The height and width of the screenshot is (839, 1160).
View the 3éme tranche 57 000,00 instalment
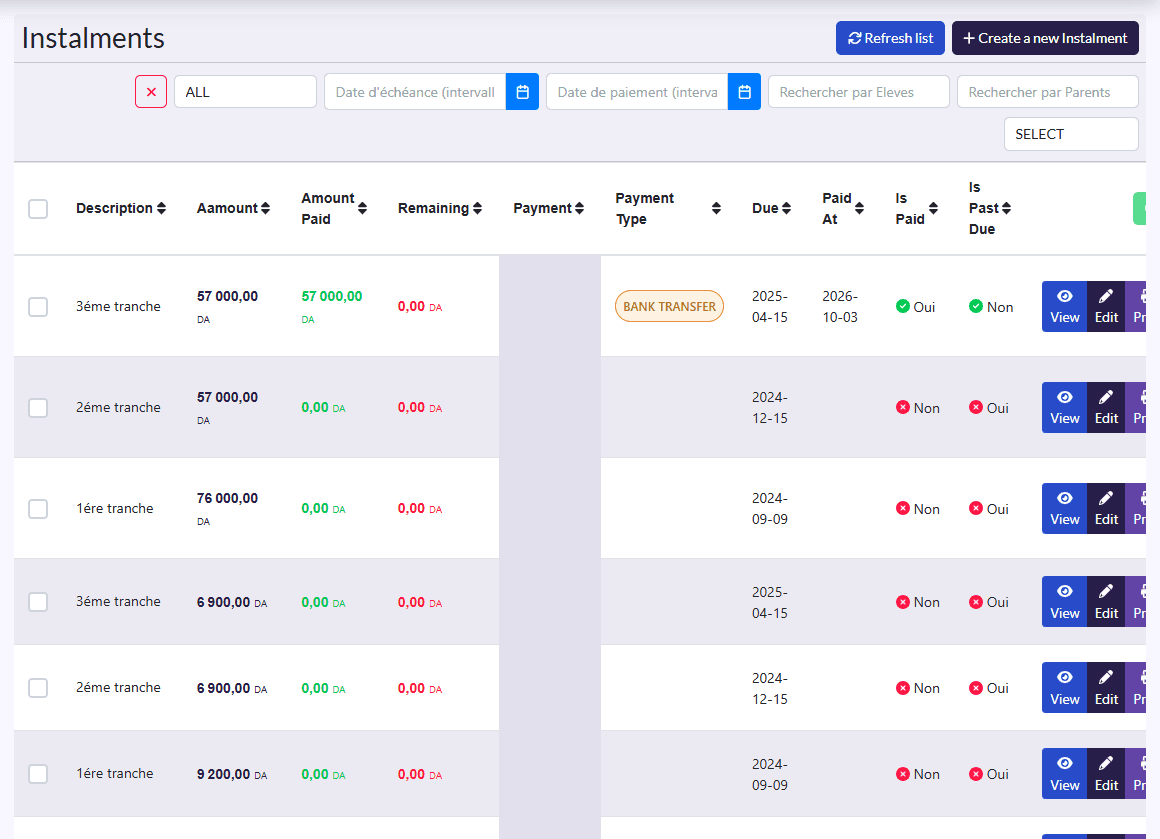click(1065, 306)
